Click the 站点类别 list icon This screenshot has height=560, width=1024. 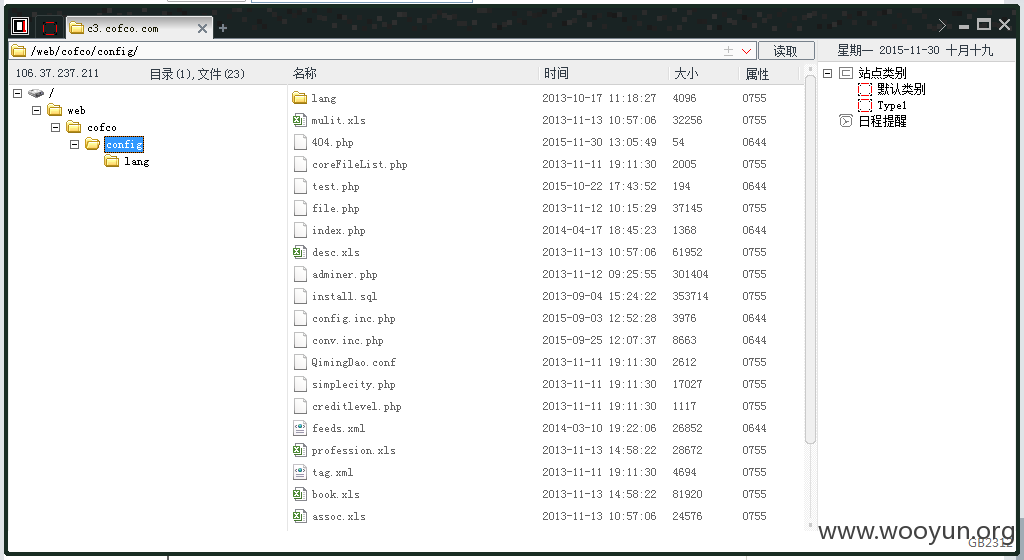pos(846,73)
